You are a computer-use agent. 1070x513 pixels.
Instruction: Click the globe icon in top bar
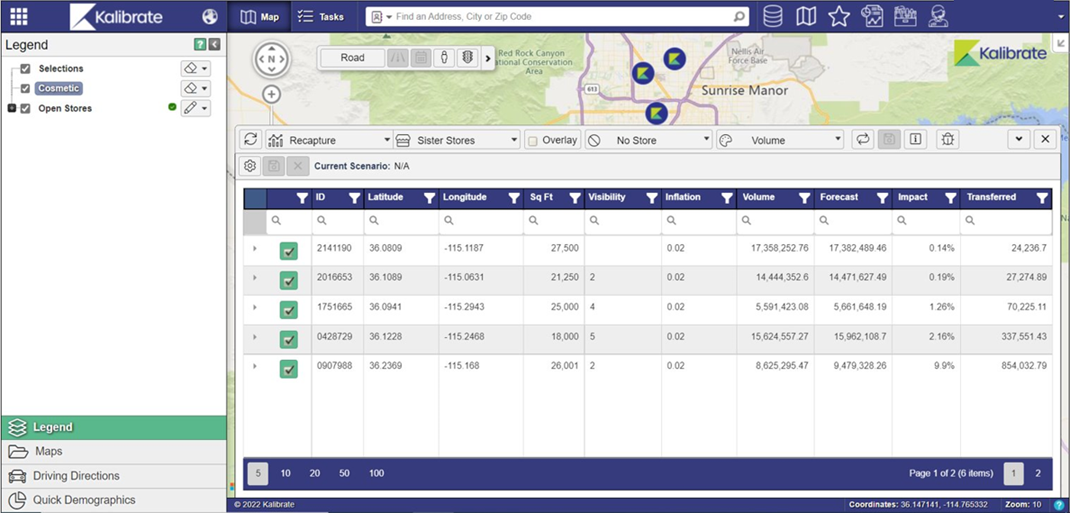210,16
